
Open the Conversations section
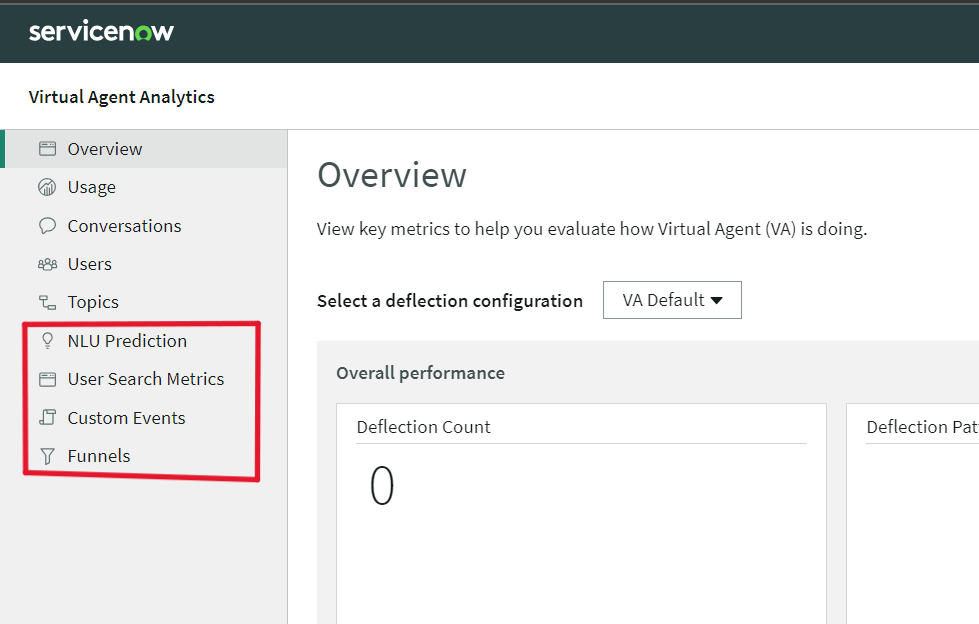click(x=124, y=225)
